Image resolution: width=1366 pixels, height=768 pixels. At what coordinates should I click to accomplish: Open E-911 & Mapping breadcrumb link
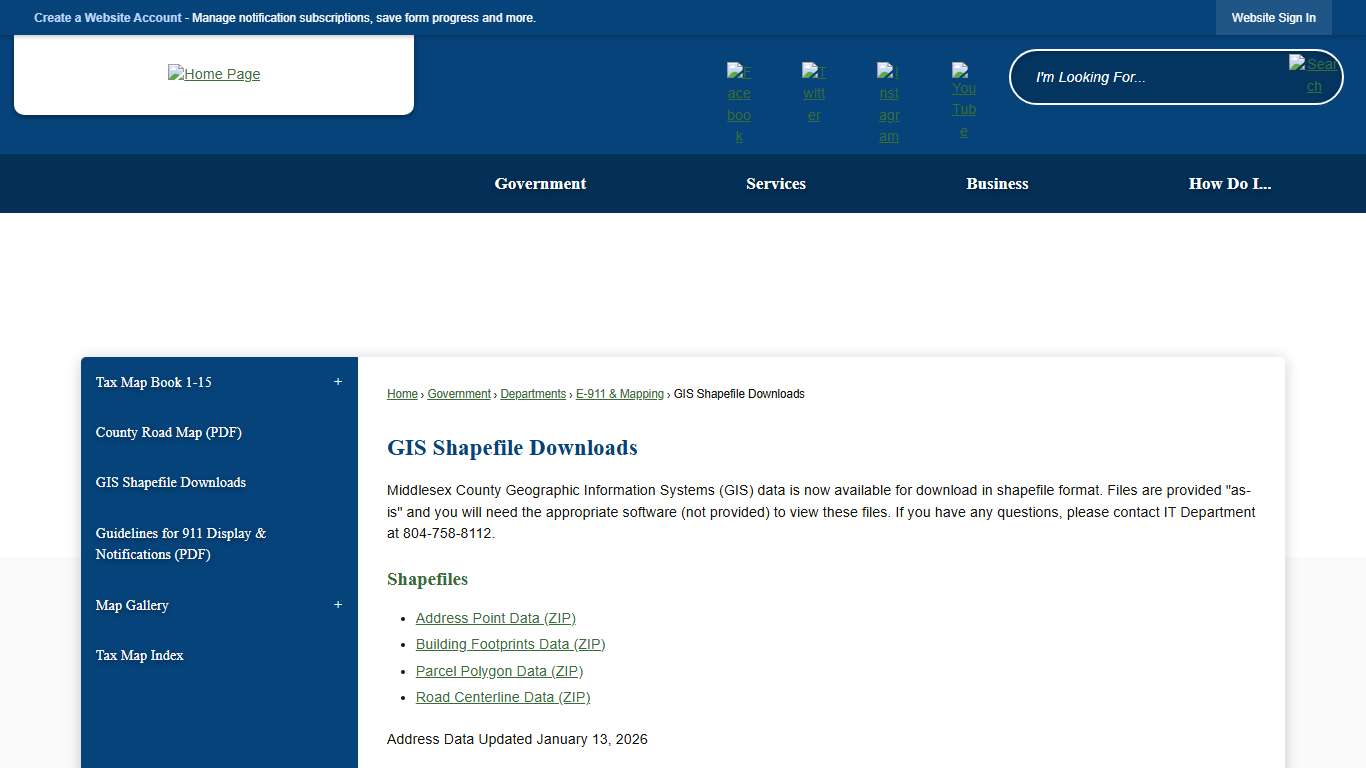click(x=619, y=393)
